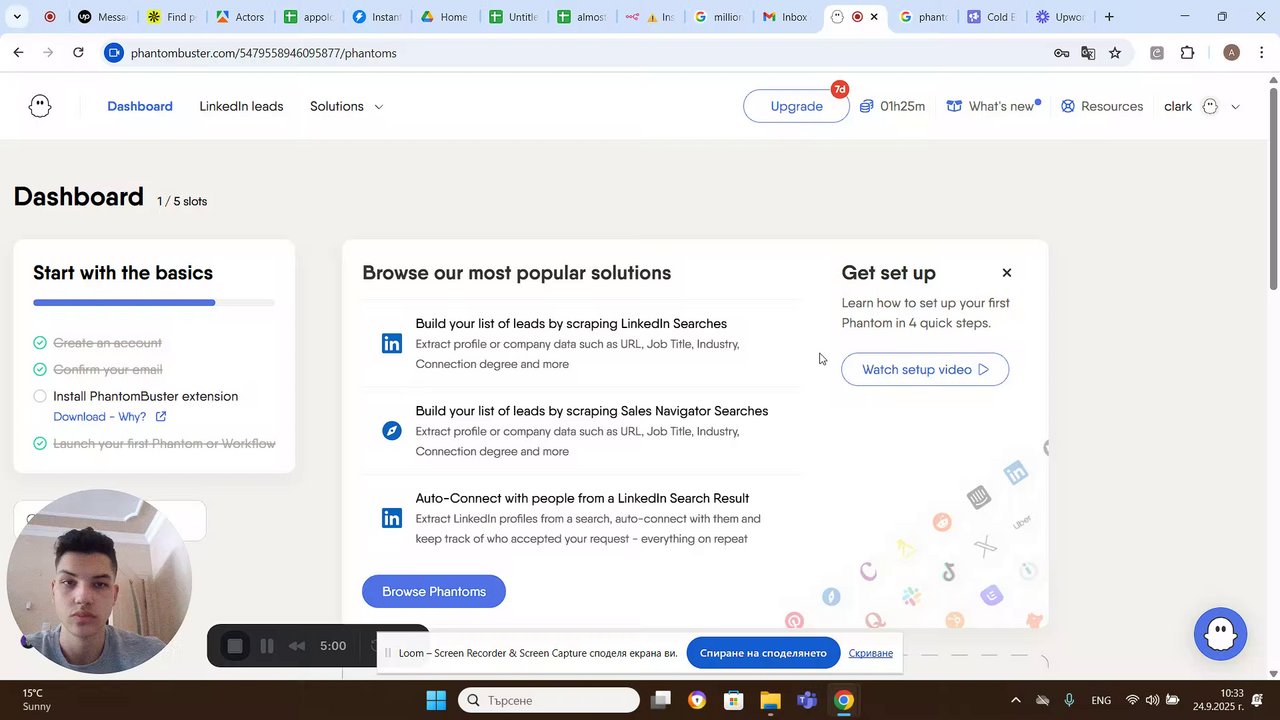Click the Upgrade button
Screen dimensions: 1280x720
797,106
